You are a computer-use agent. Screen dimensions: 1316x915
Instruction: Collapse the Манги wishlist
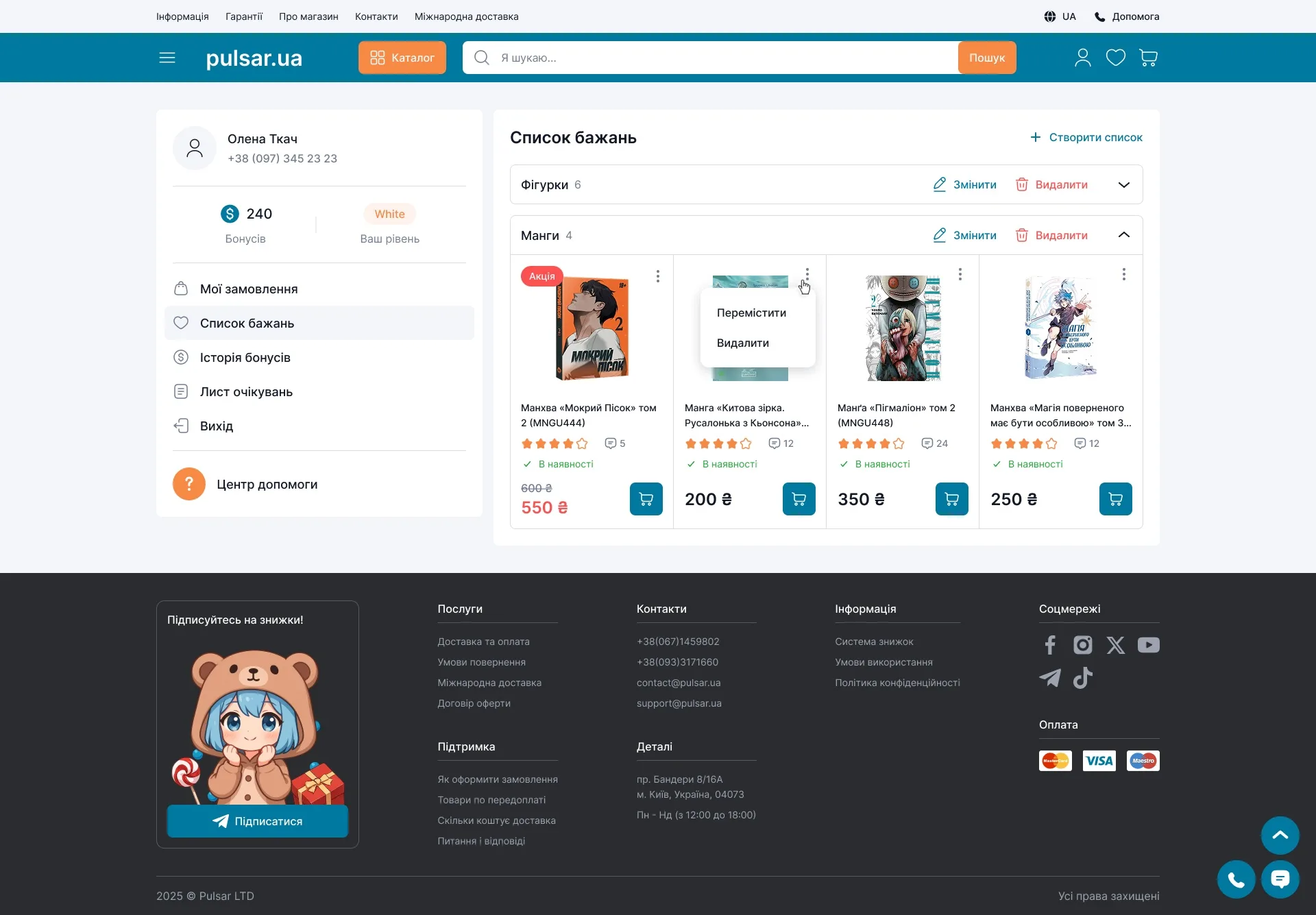point(1123,235)
